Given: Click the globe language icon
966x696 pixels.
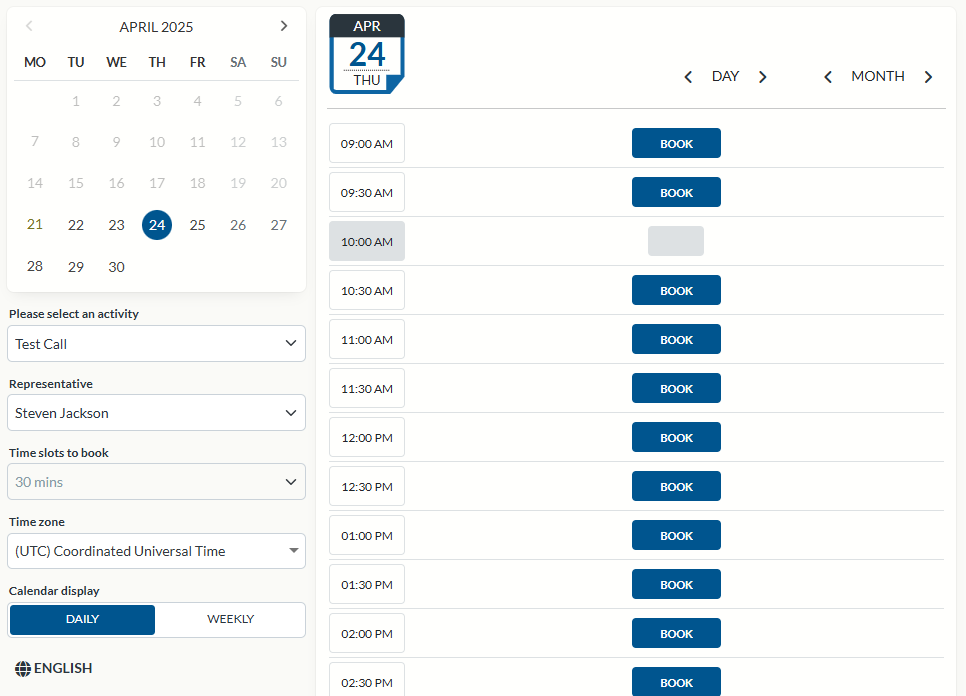Looking at the screenshot, I should point(23,669).
